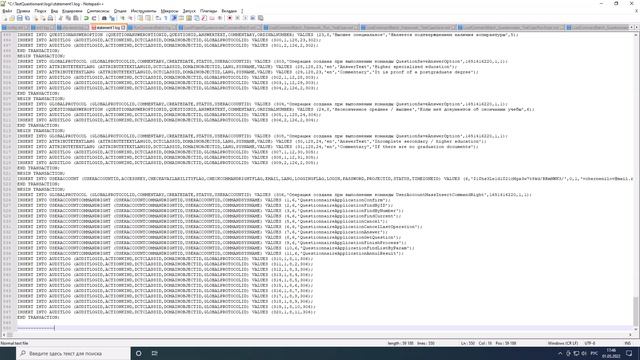
Task: Toggle synchronized vertical scrolling
Action: pyautogui.click(x=140, y=18)
